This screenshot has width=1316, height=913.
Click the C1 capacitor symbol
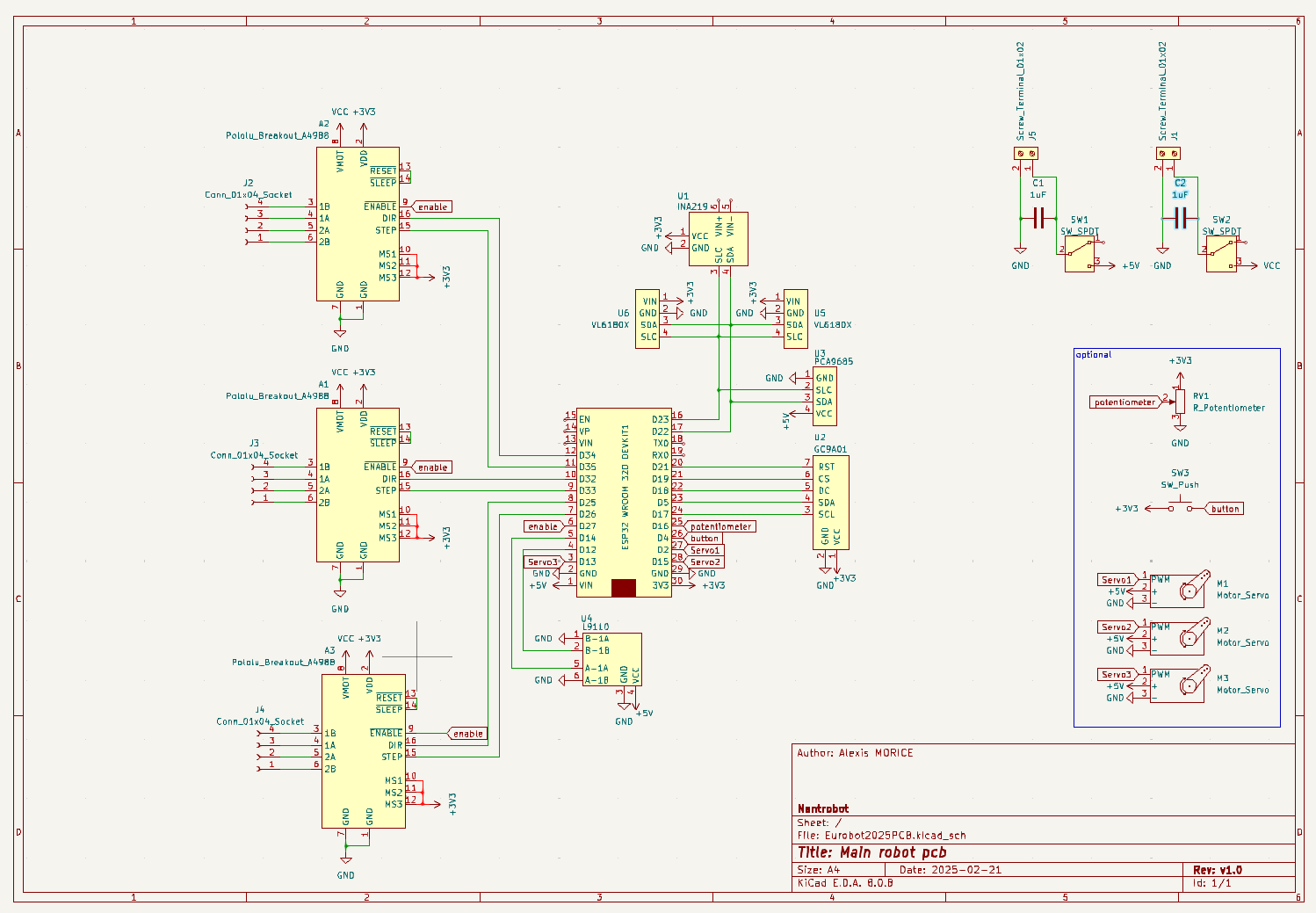(1038, 218)
